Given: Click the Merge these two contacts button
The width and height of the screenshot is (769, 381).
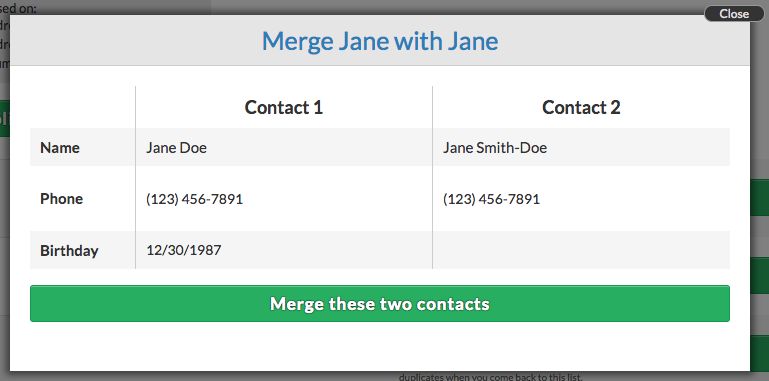Looking at the screenshot, I should click(380, 304).
